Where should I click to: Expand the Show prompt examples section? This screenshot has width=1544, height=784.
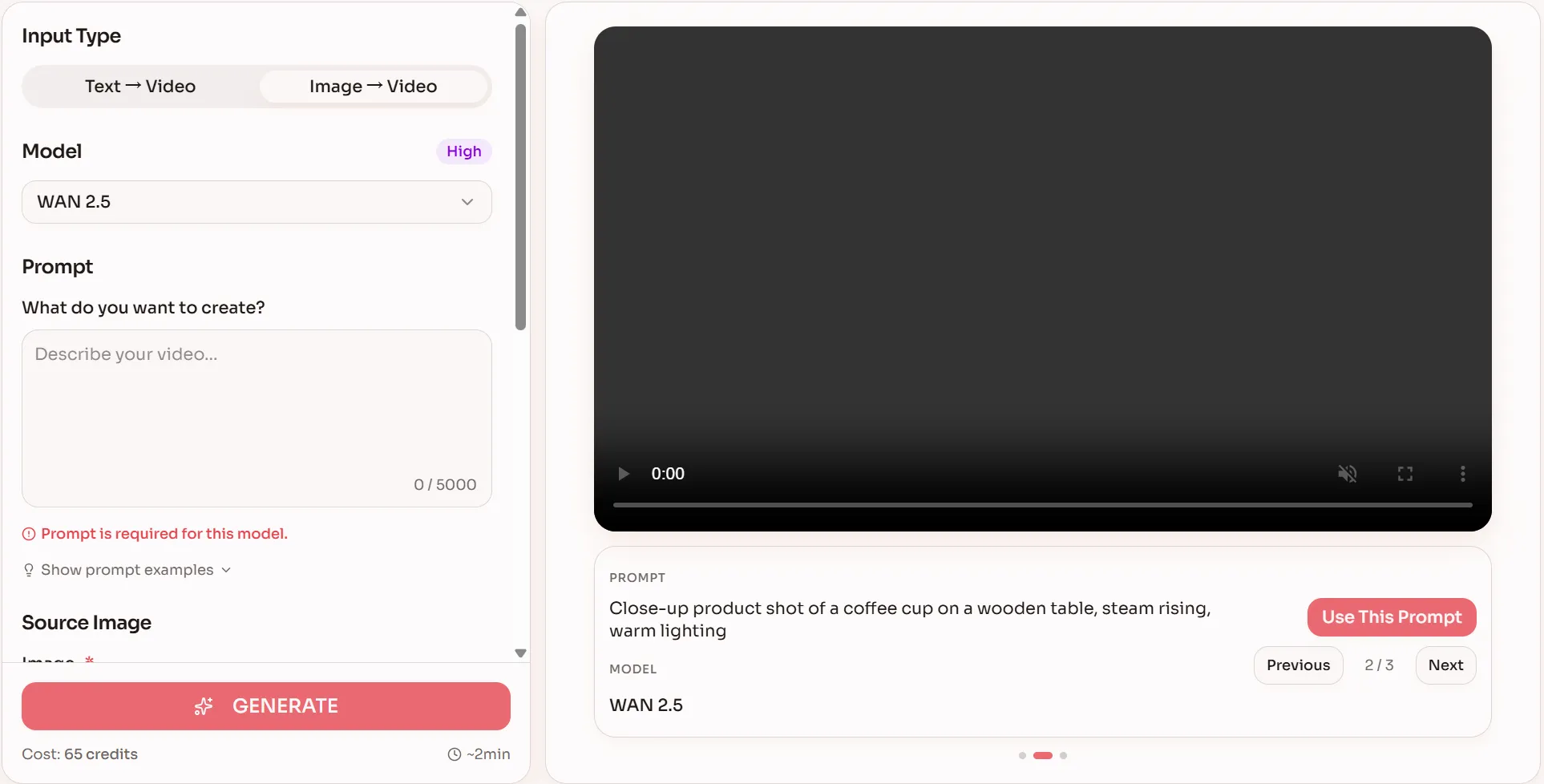point(126,569)
